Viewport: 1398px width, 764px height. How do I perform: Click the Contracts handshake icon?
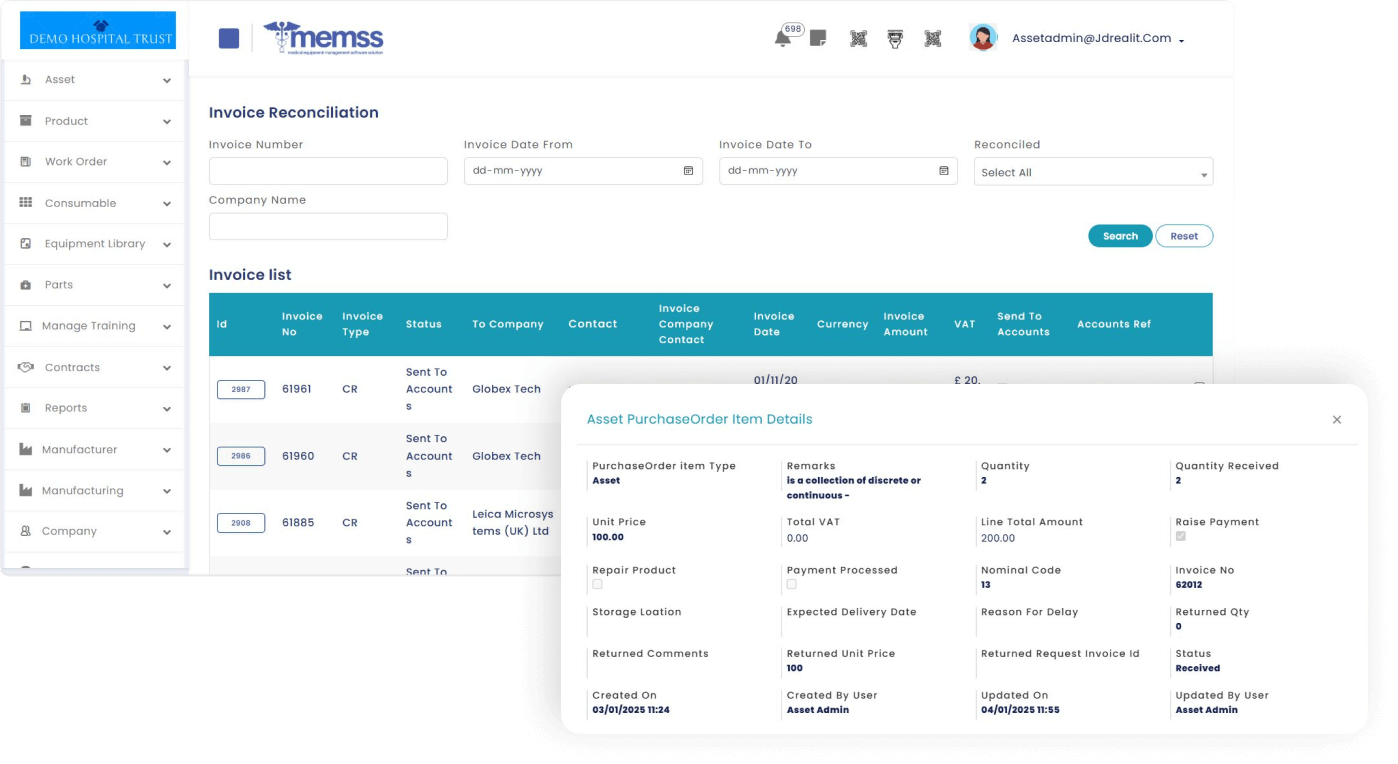click(x=26, y=367)
